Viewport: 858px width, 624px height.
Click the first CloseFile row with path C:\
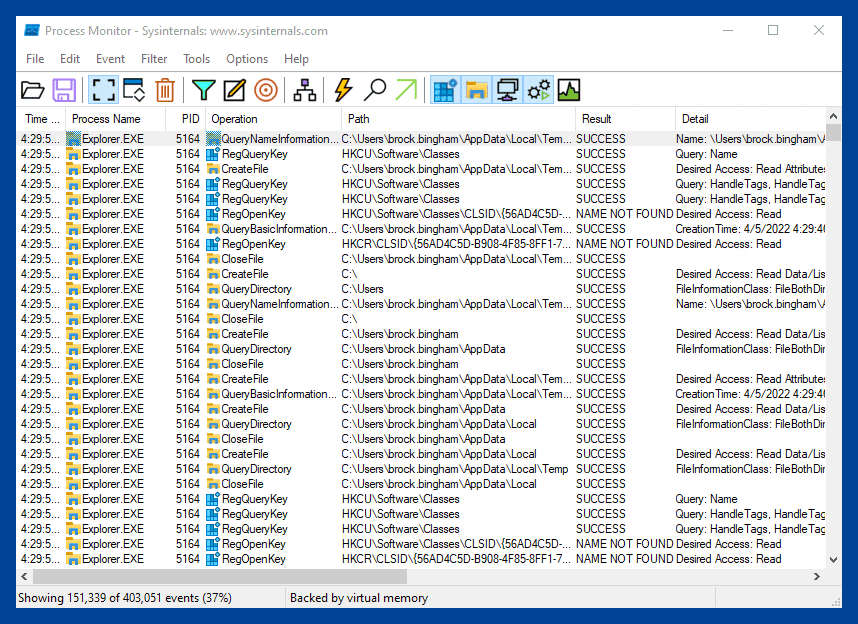[x=421, y=319]
